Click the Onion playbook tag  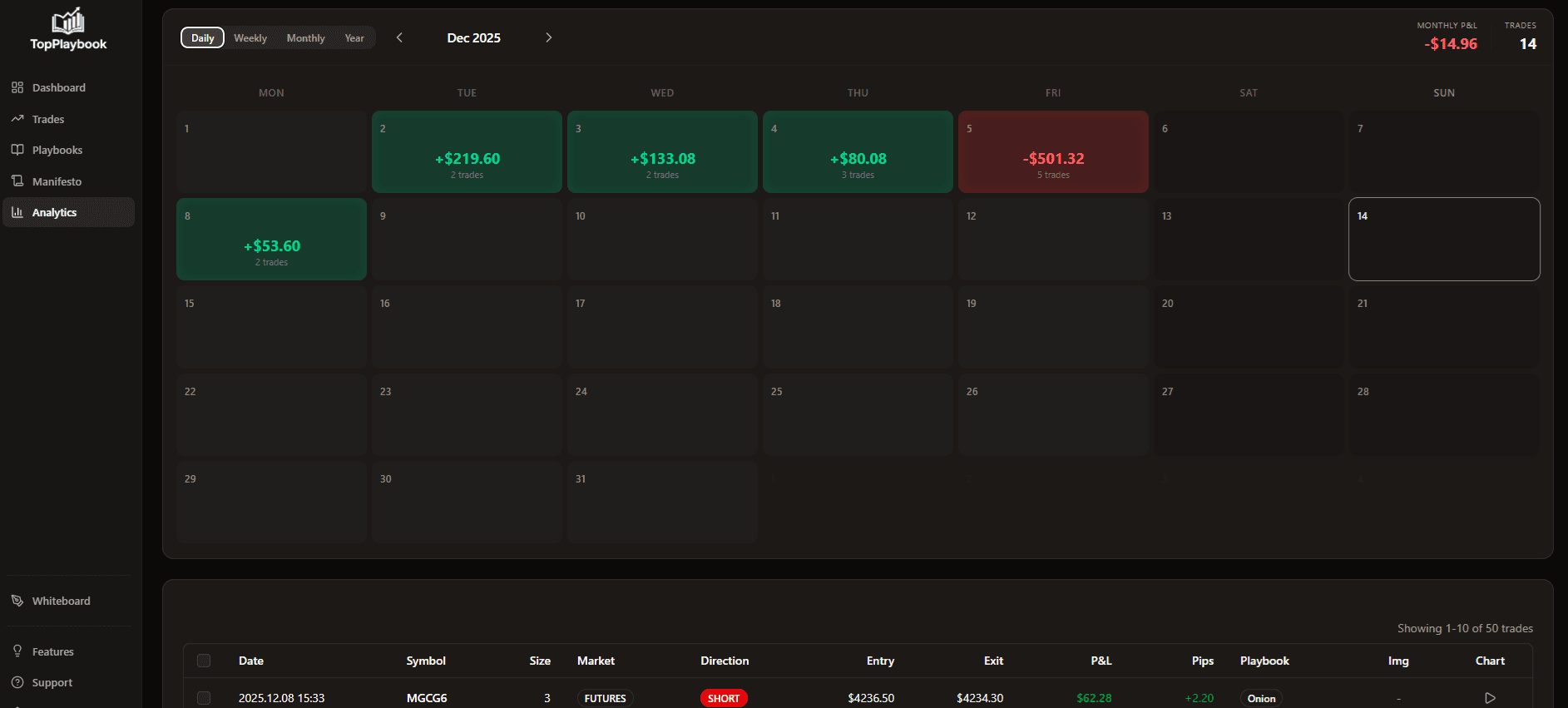pyautogui.click(x=1261, y=698)
